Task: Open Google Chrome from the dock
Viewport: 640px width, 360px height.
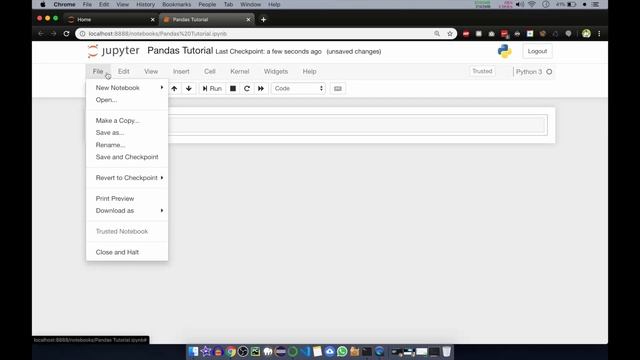Action: [231, 351]
